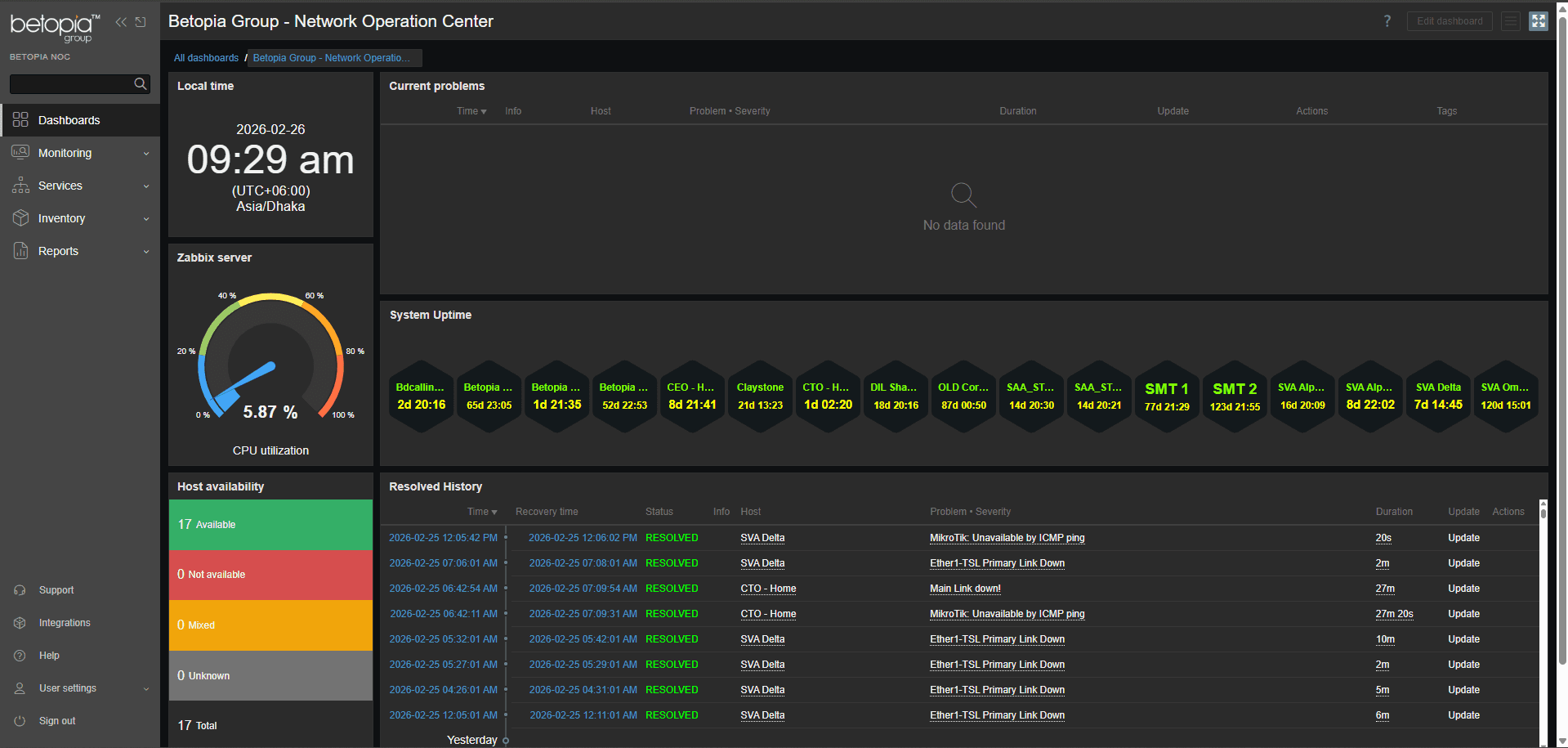Image resolution: width=1568 pixels, height=748 pixels.
Task: Open the Dashboards menu item
Action: tap(80, 120)
